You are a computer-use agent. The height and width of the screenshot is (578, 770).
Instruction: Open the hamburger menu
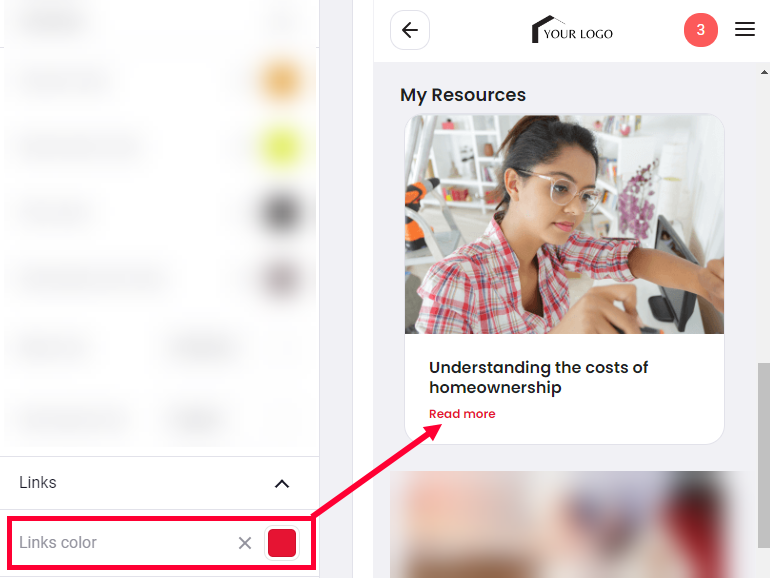[744, 29]
